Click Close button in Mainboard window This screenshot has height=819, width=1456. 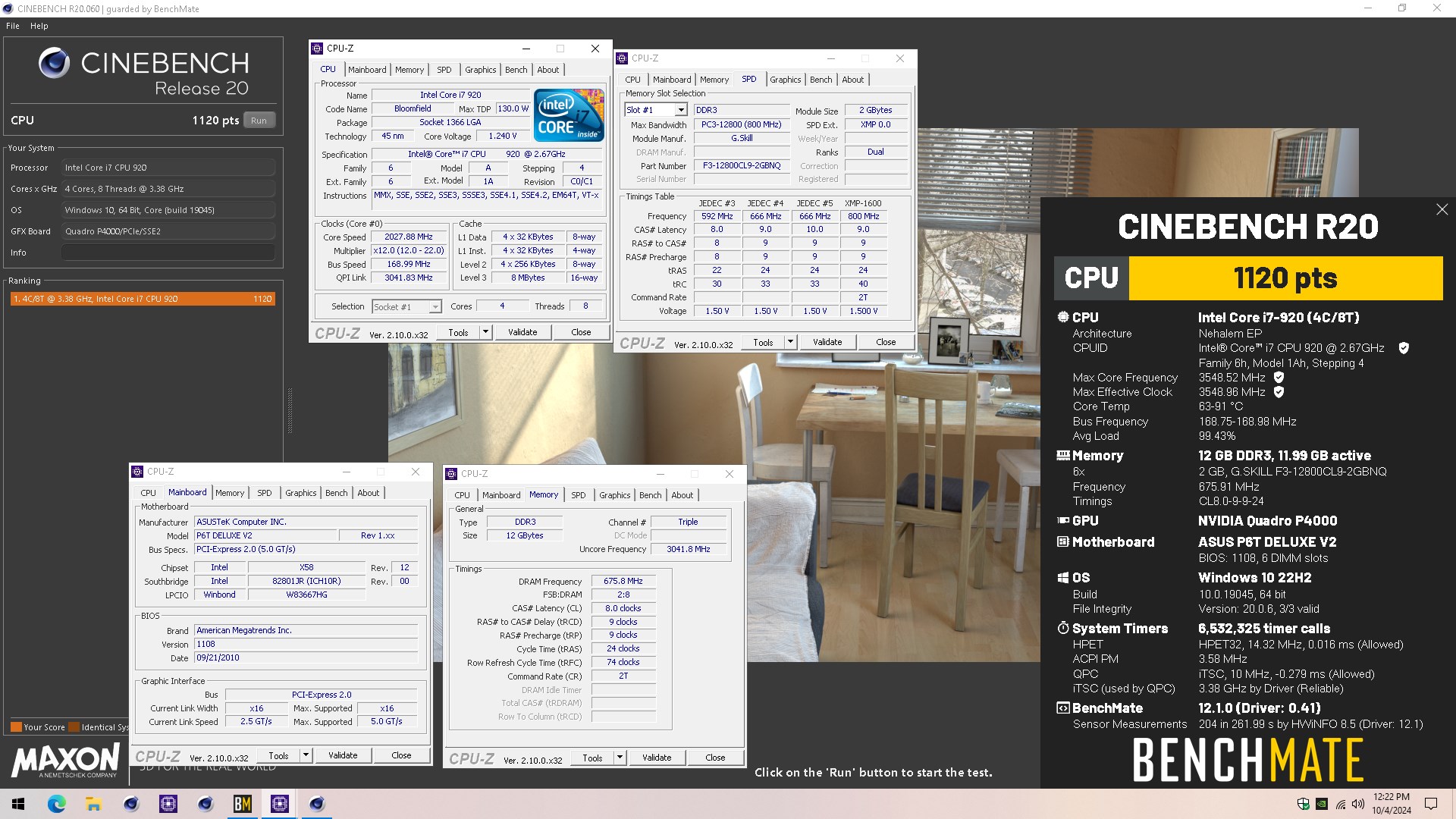click(x=401, y=755)
